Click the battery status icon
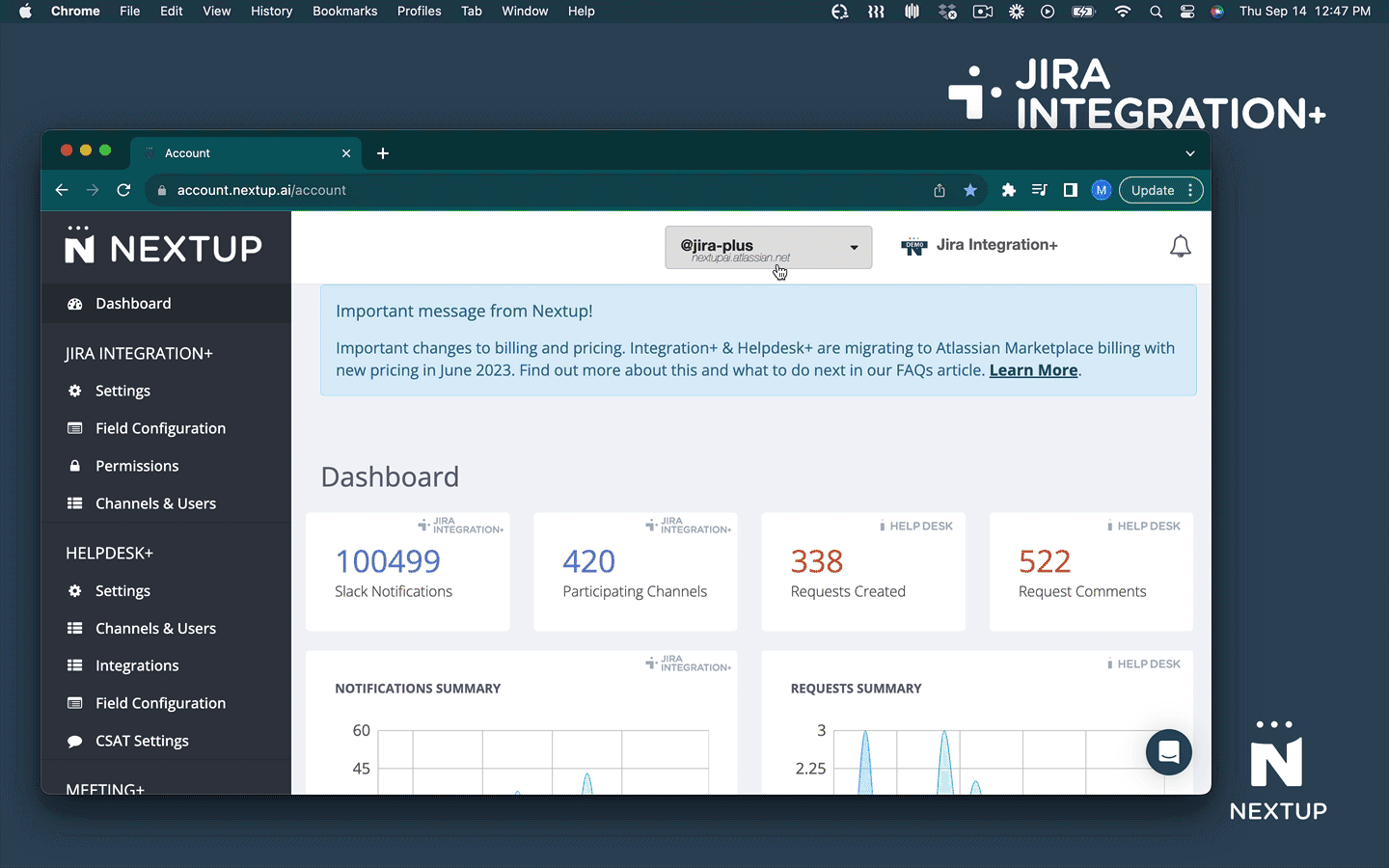The height and width of the screenshot is (868, 1389). (1084, 12)
